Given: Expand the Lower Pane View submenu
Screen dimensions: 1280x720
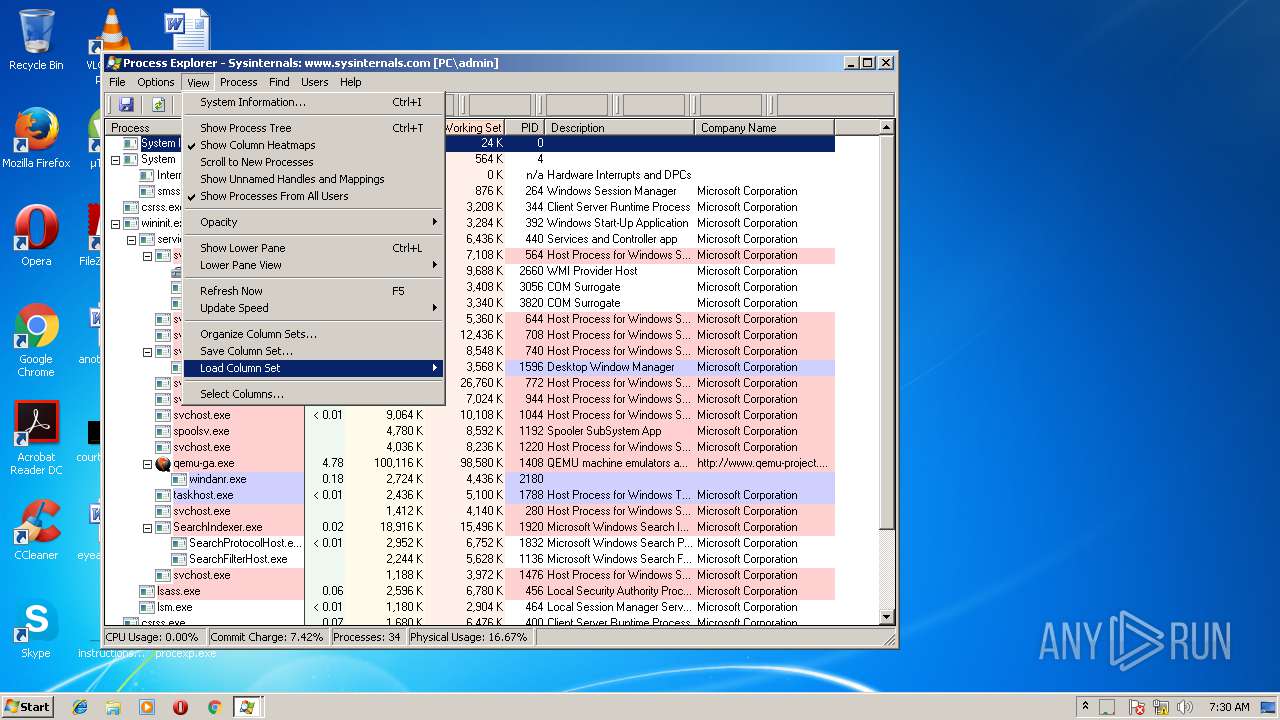Looking at the screenshot, I should [313, 265].
